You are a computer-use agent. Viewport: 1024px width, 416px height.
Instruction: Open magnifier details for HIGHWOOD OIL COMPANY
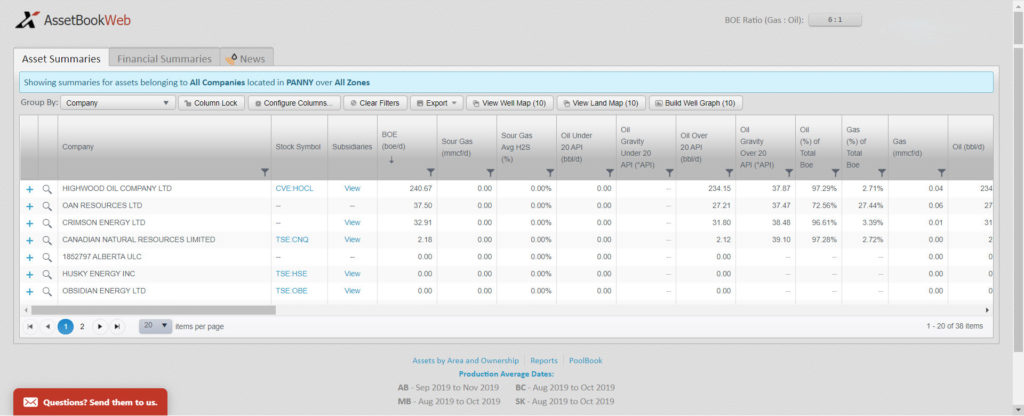pyautogui.click(x=47, y=189)
